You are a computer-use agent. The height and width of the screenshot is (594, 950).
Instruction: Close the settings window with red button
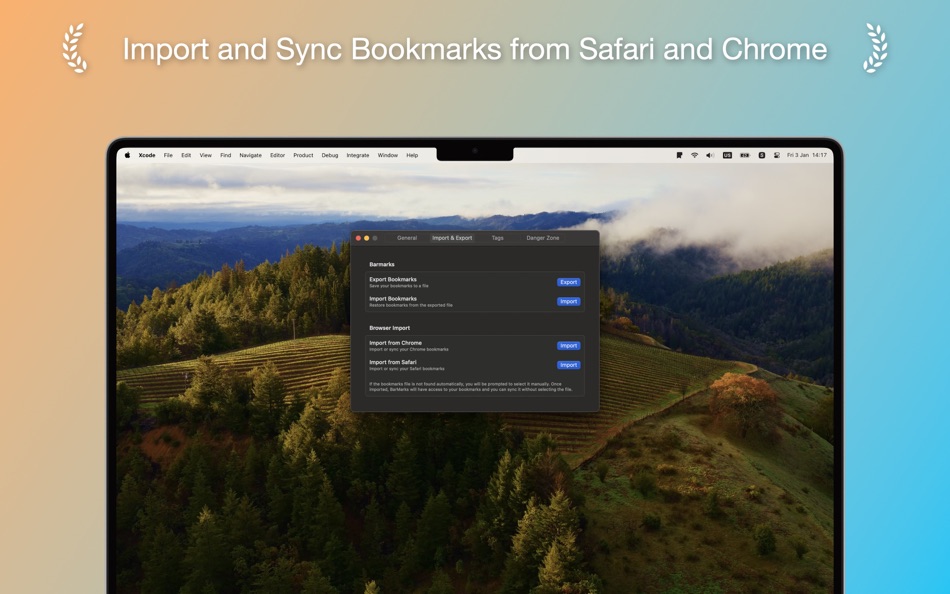pos(358,238)
